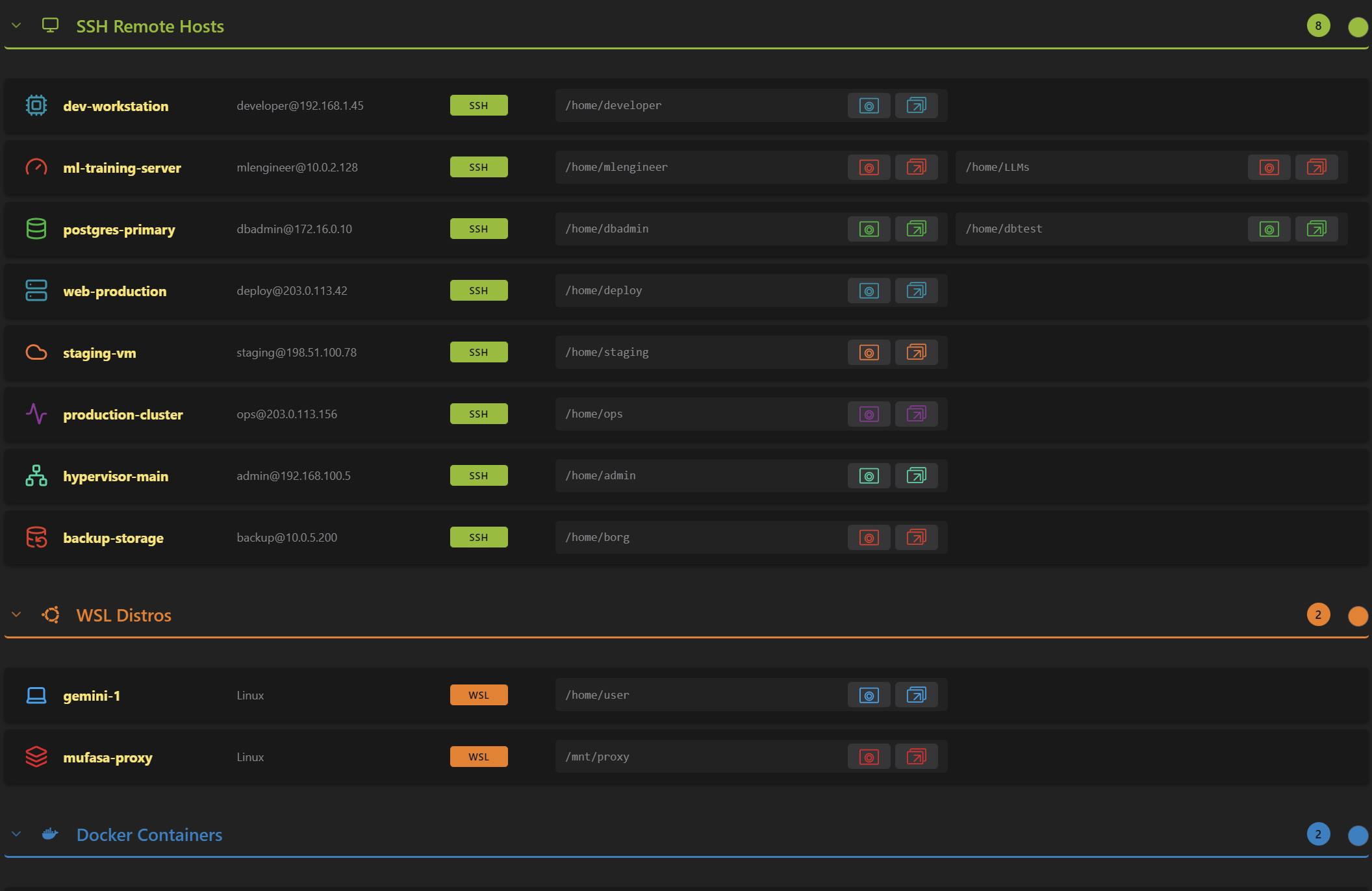This screenshot has height=891, width=1372.
Task: Open /home/admin in new window icon
Action: click(916, 476)
